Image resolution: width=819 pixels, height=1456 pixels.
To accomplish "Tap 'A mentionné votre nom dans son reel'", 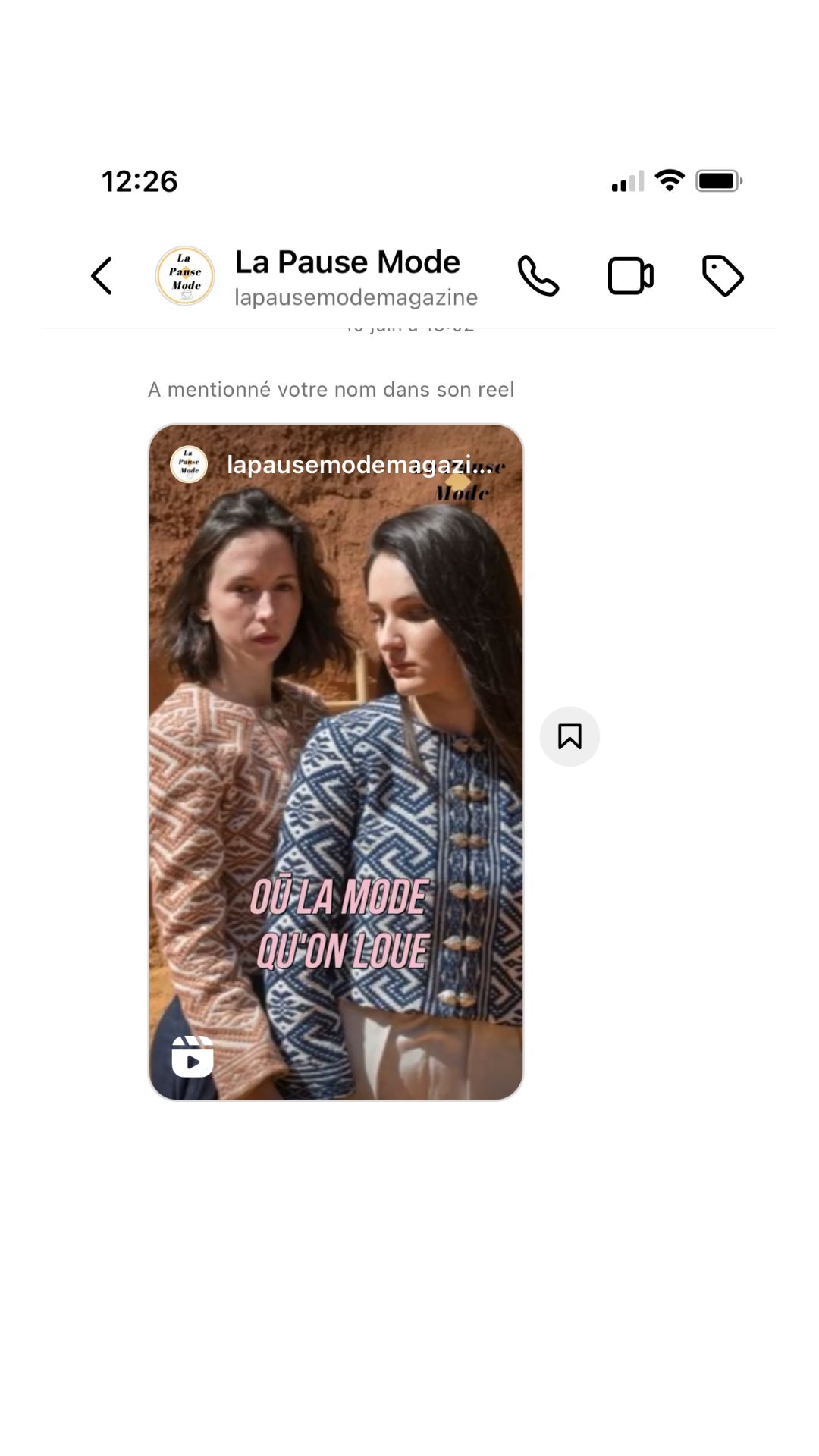I will coord(331,389).
